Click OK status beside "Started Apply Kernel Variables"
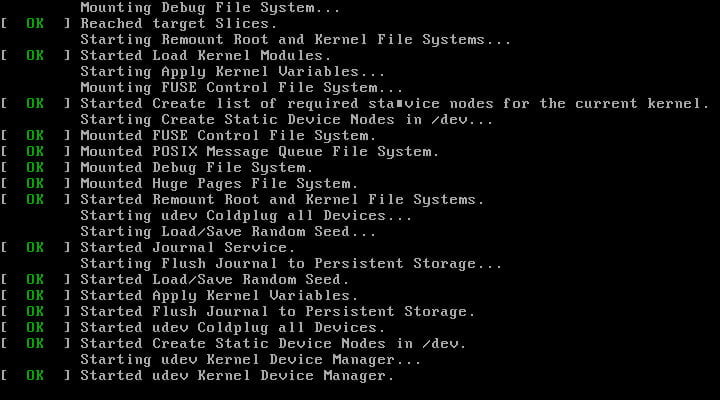 coord(35,296)
